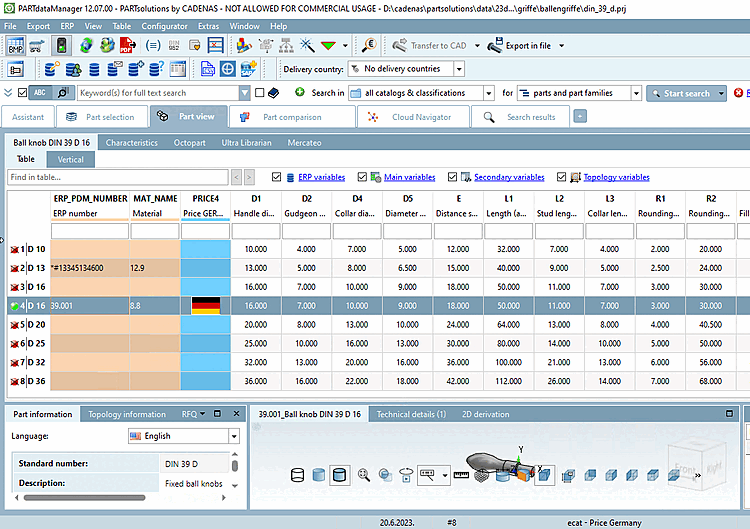Screen dimensions: 750x529
Task: Toggle ERP variables checkbox
Action: point(277,177)
